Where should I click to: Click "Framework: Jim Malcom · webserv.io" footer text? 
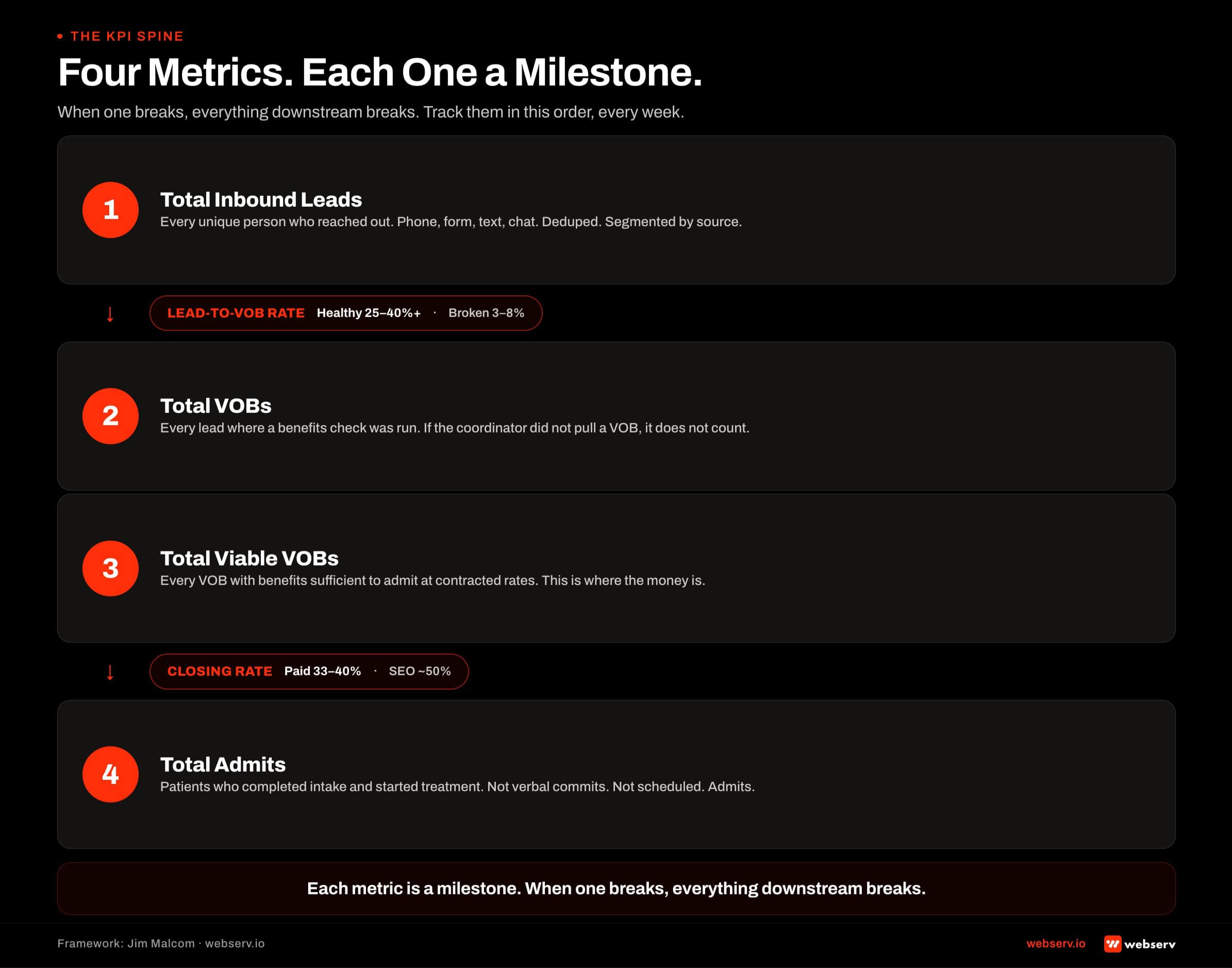tap(161, 944)
